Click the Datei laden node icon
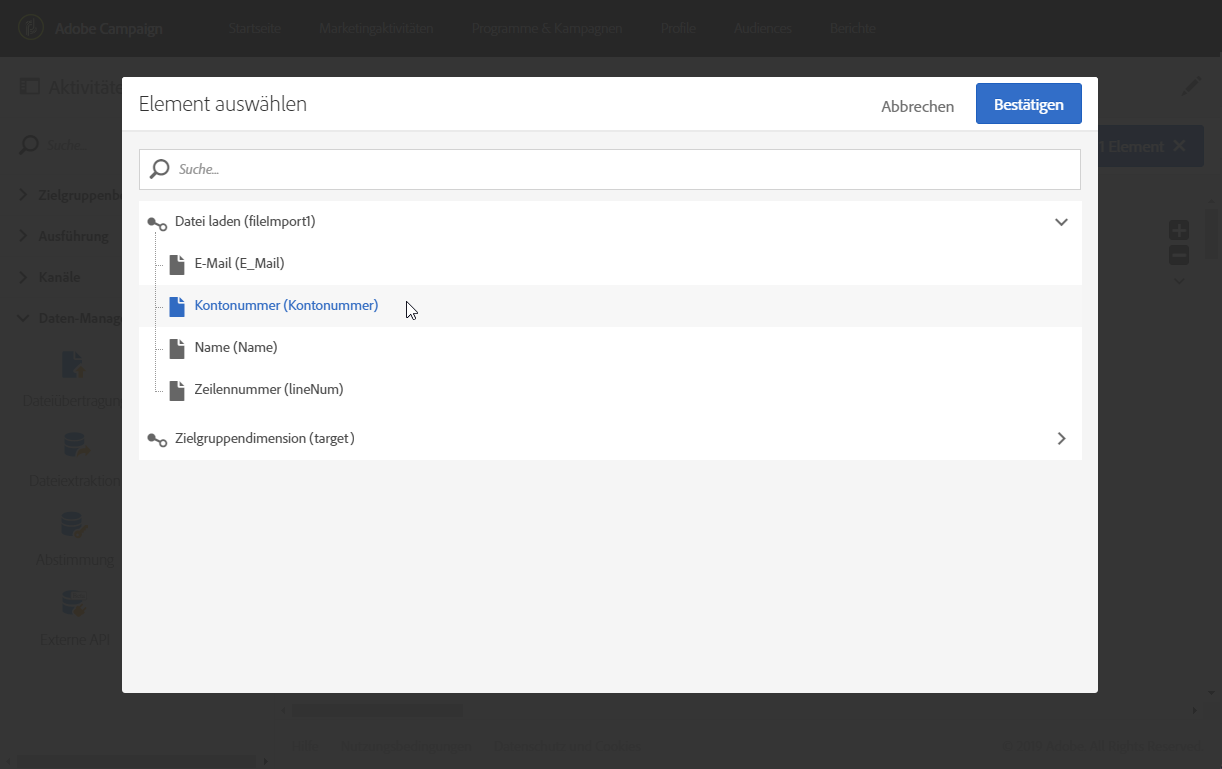The image size is (1222, 769). (157, 223)
